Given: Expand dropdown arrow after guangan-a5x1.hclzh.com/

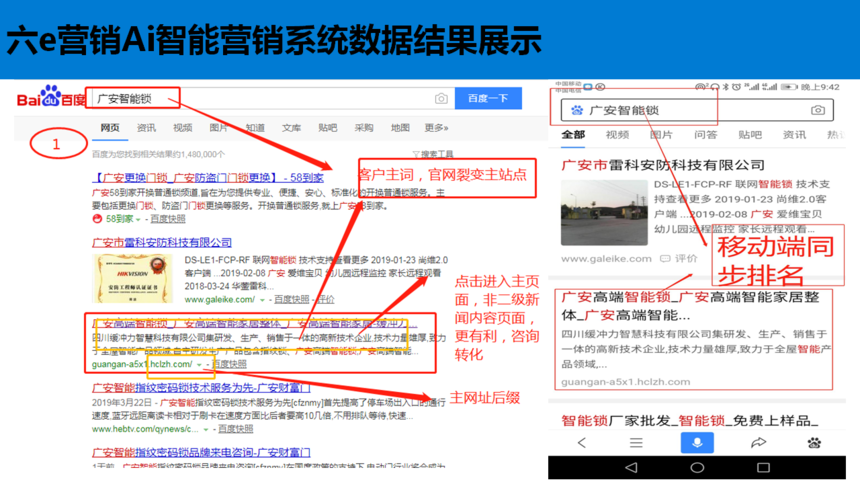Looking at the screenshot, I should (199, 364).
